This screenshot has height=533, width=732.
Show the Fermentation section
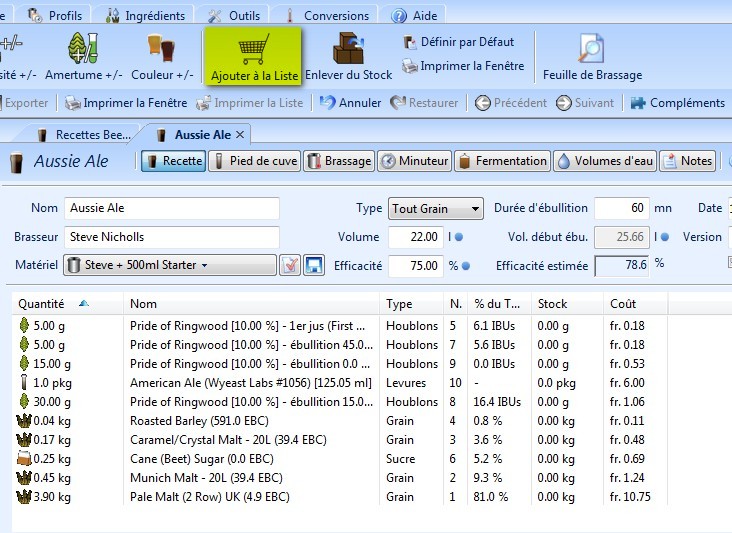502,161
